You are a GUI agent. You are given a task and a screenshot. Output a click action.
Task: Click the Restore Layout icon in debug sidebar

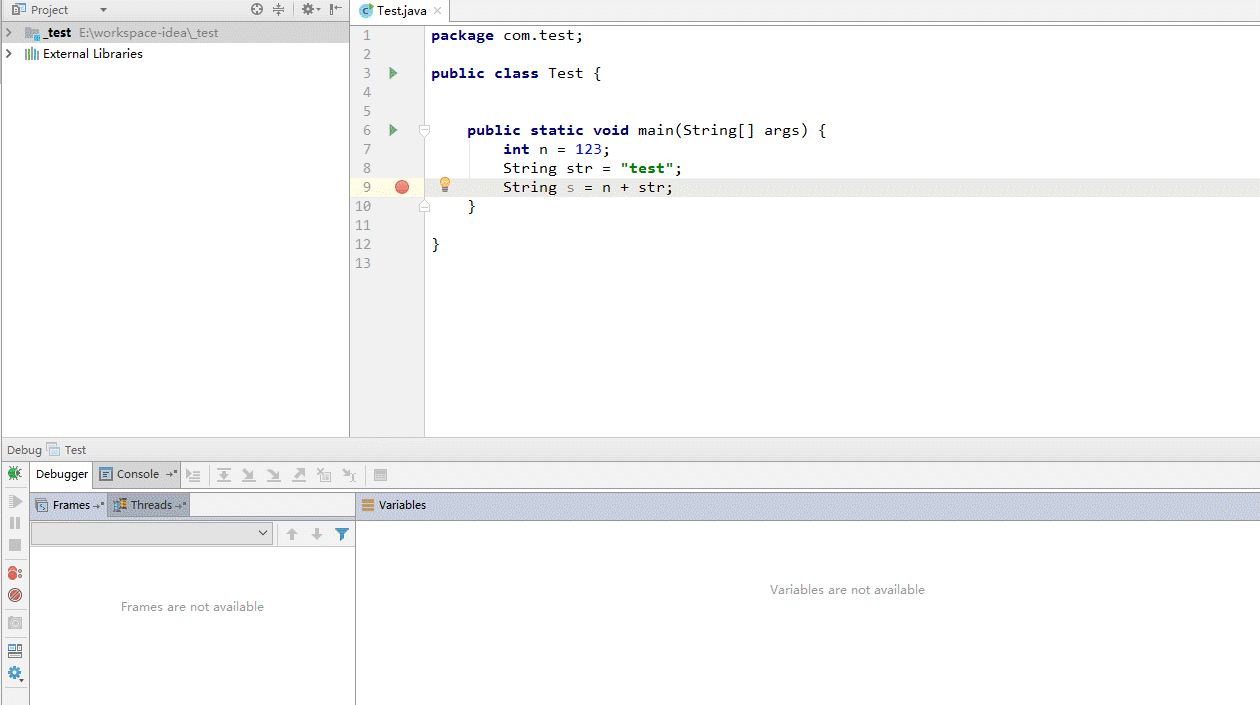14,650
